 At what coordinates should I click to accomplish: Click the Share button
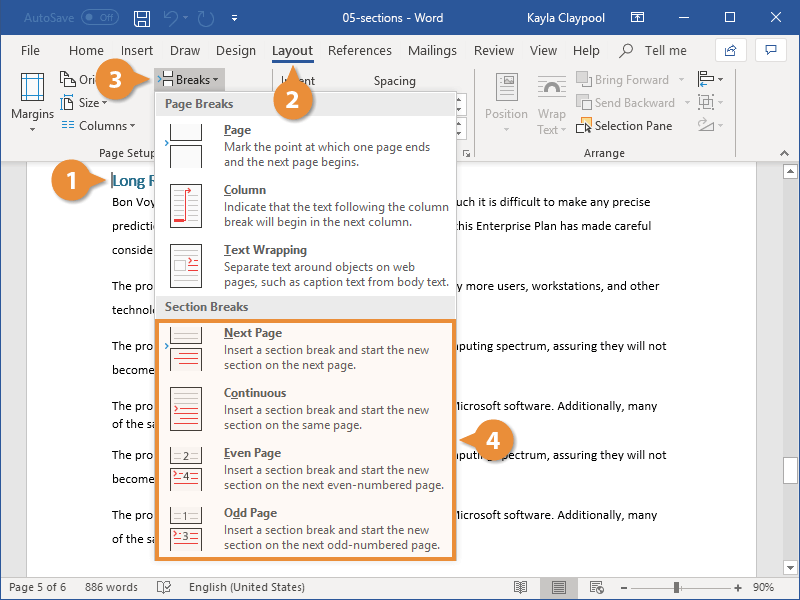pos(731,50)
